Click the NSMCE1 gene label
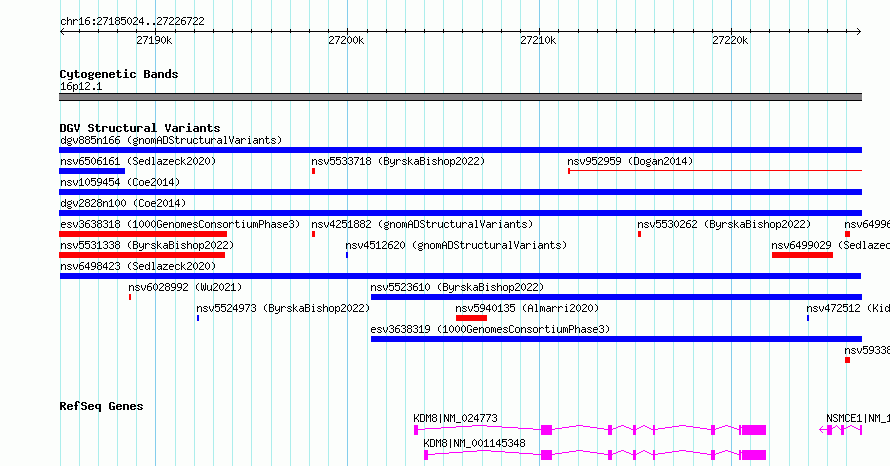This screenshot has height=466, width=890. pos(858,418)
